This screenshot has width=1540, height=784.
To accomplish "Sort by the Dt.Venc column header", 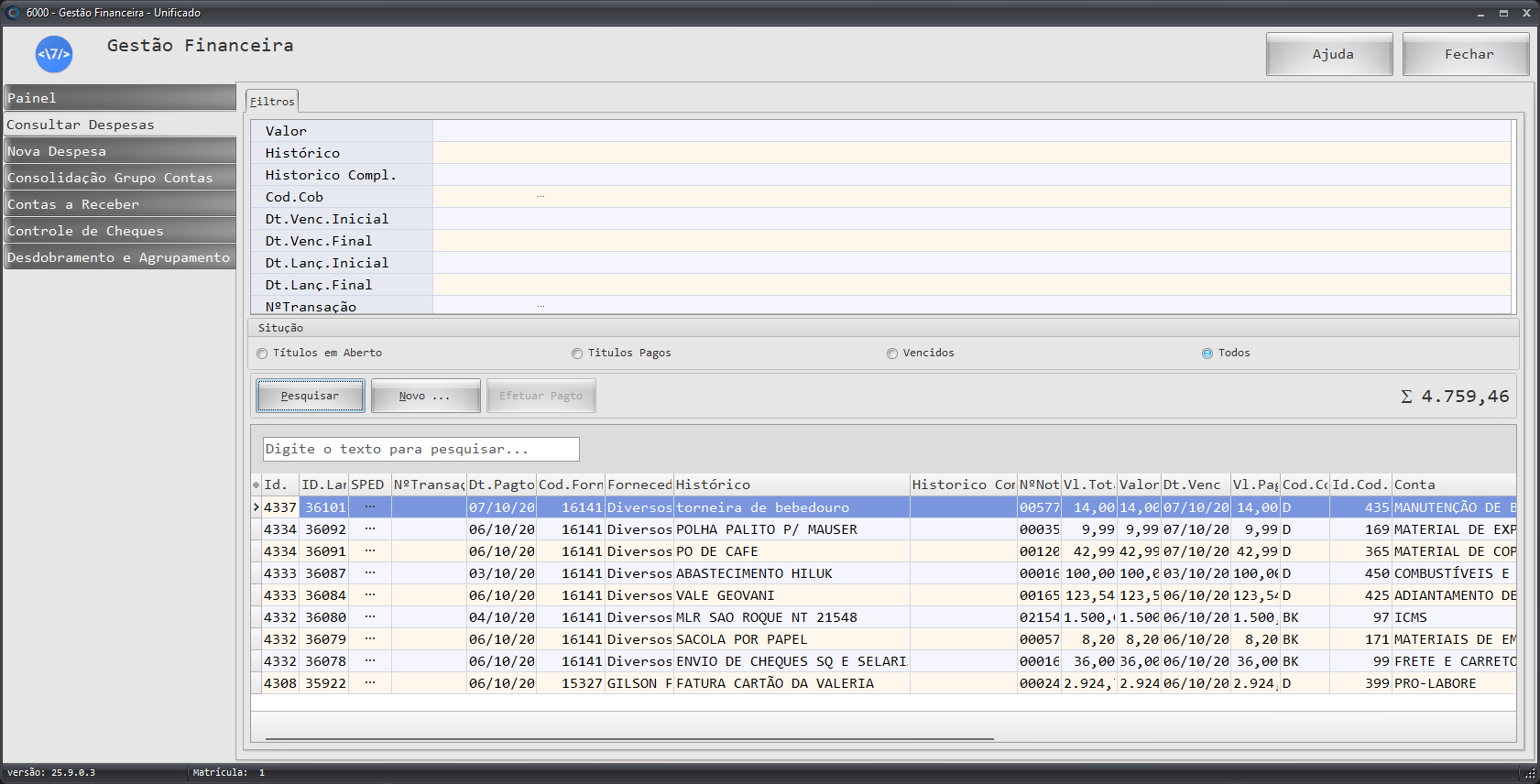I will coord(1194,485).
